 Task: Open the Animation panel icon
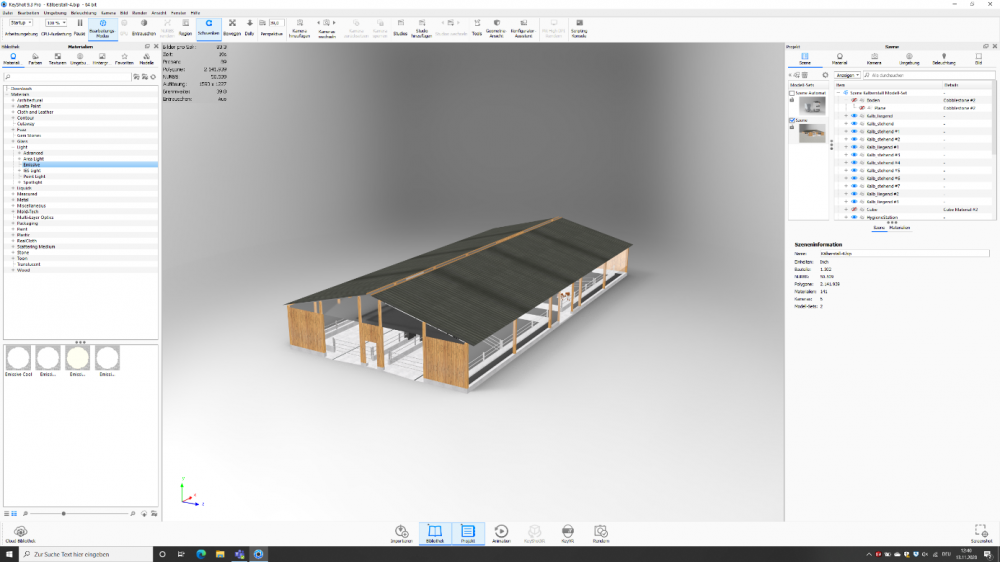coord(501,532)
